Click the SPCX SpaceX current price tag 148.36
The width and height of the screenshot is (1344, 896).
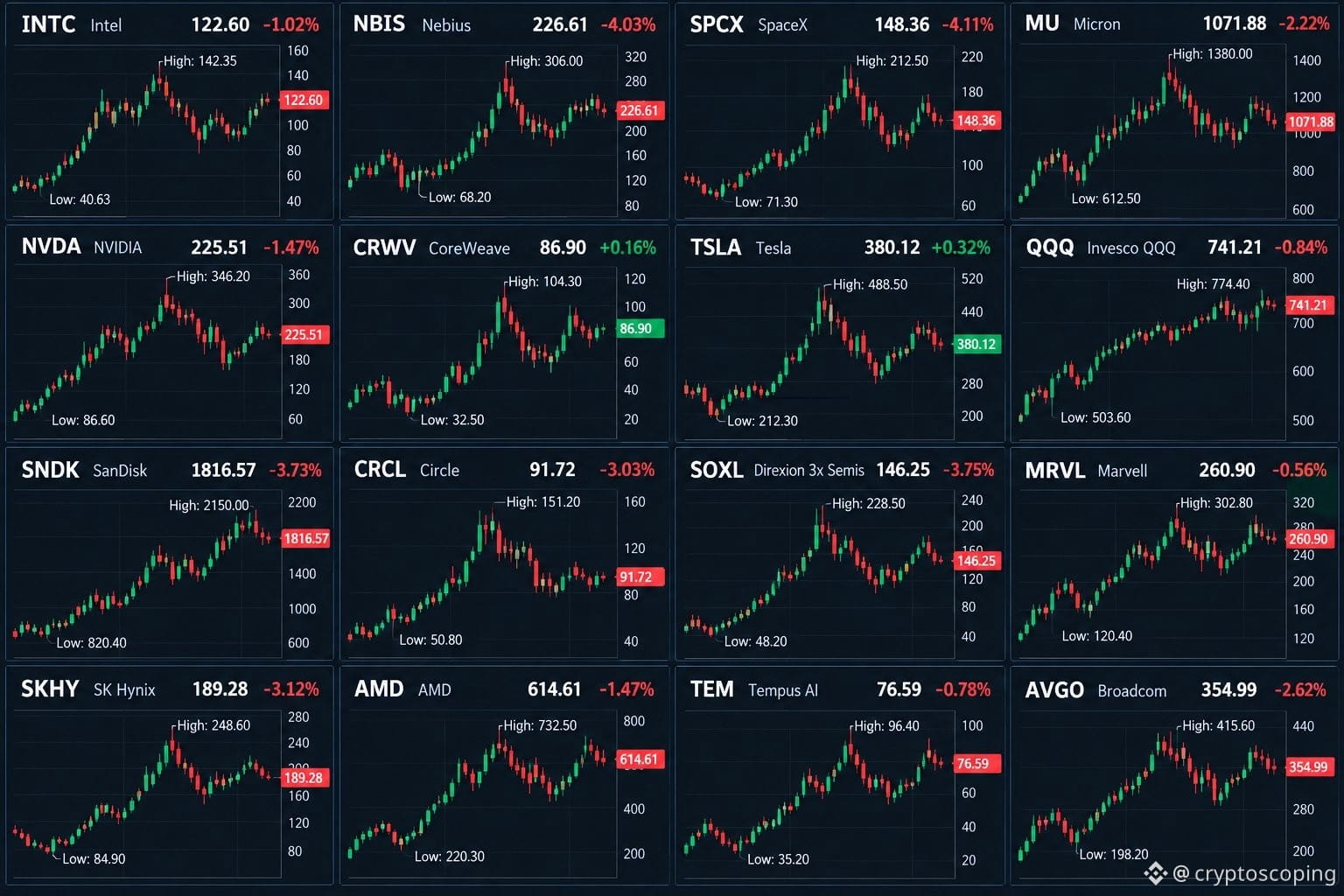pos(976,121)
